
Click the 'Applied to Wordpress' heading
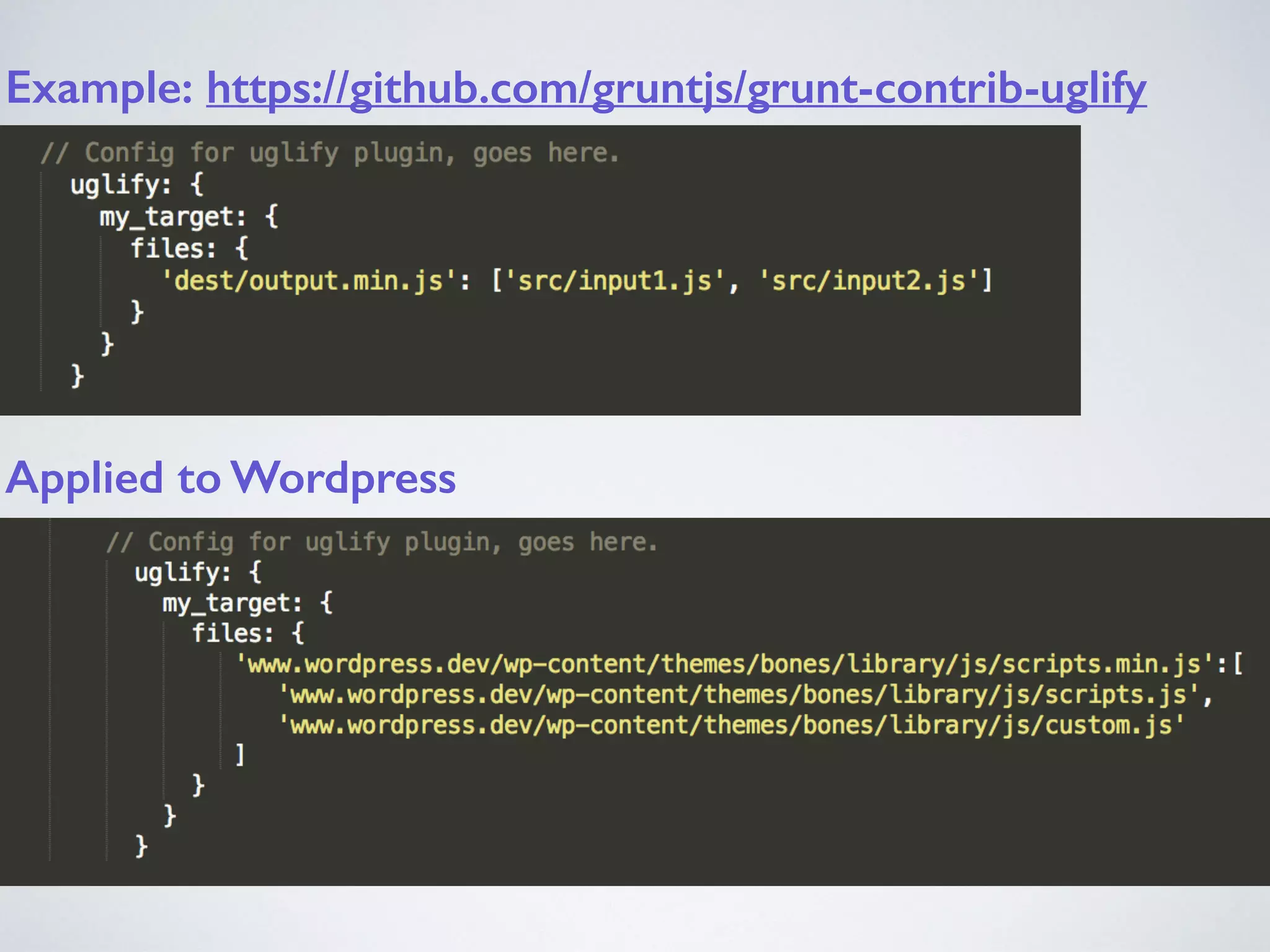231,478
